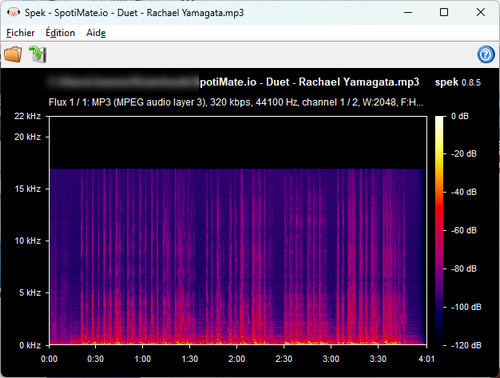Maximize the Spek window

coord(444,13)
